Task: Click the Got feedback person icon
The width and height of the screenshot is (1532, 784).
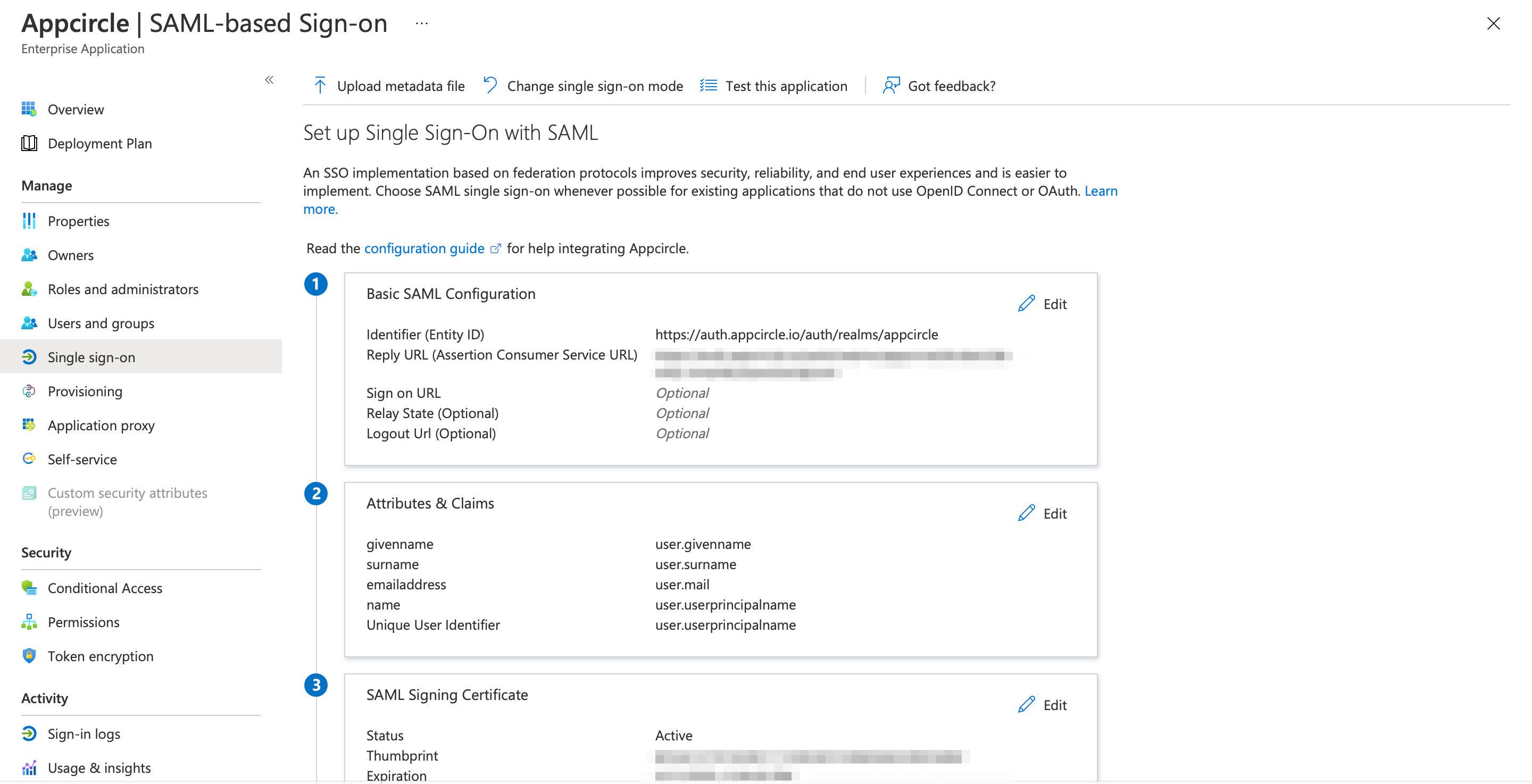Action: 891,86
